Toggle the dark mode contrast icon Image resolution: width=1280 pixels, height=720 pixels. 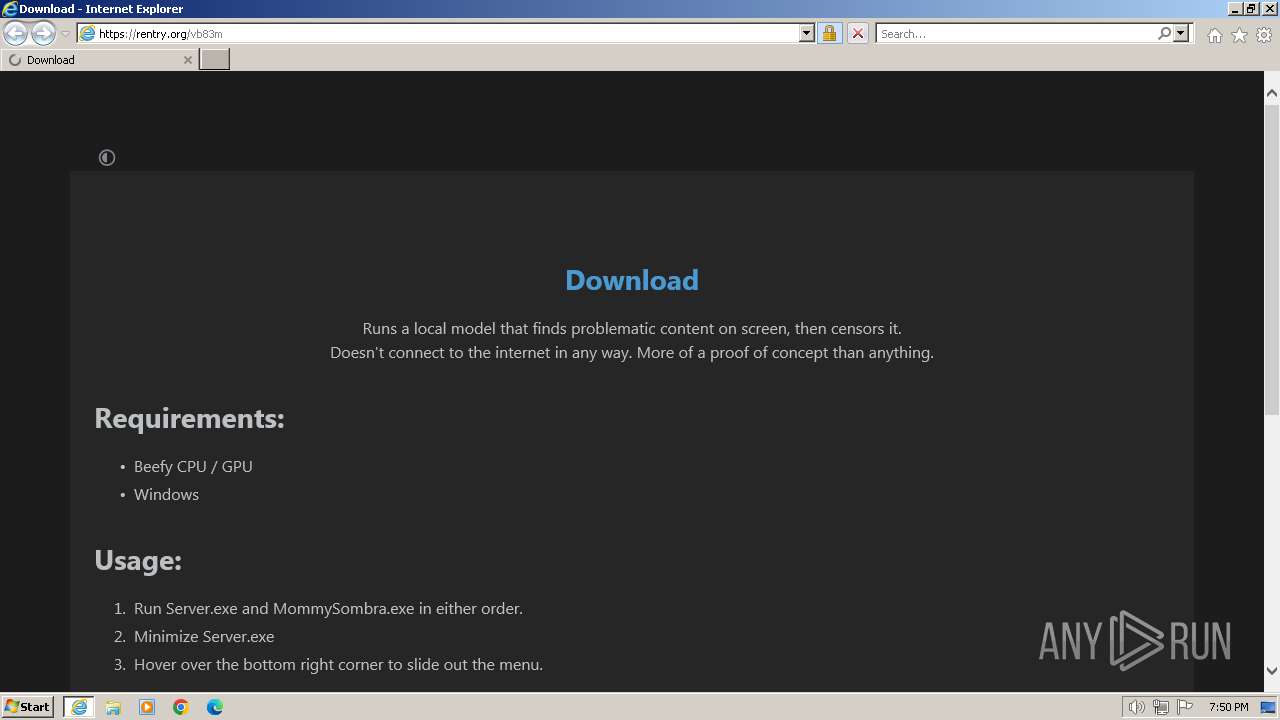(x=107, y=158)
